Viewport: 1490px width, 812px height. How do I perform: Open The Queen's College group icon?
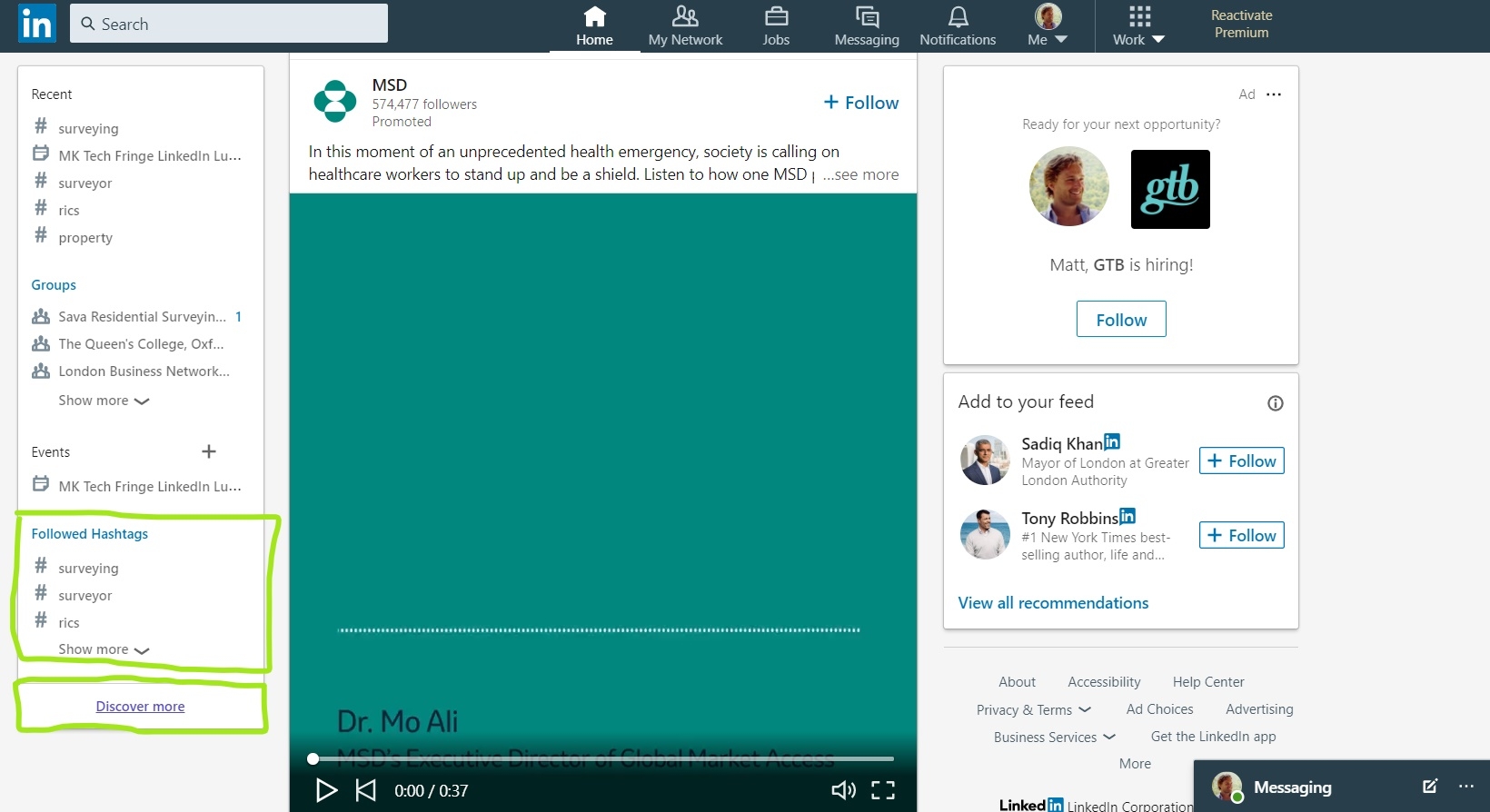[x=41, y=343]
